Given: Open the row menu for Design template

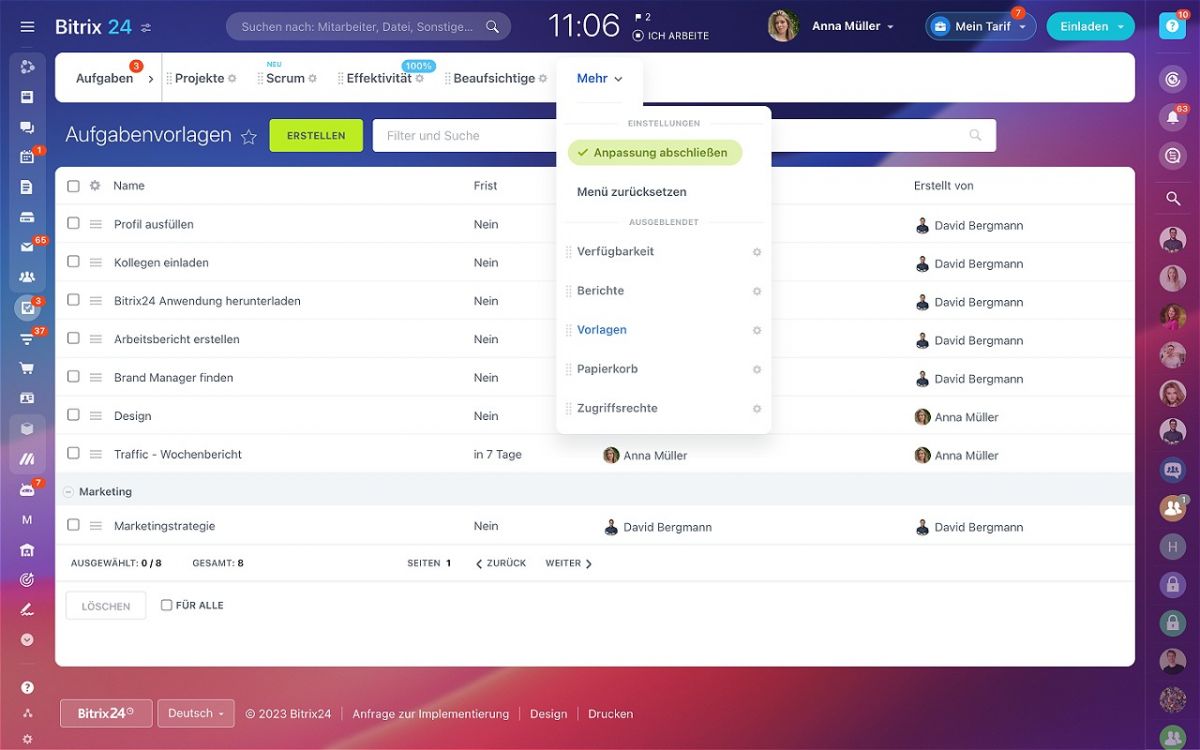Looking at the screenshot, I should coord(96,416).
